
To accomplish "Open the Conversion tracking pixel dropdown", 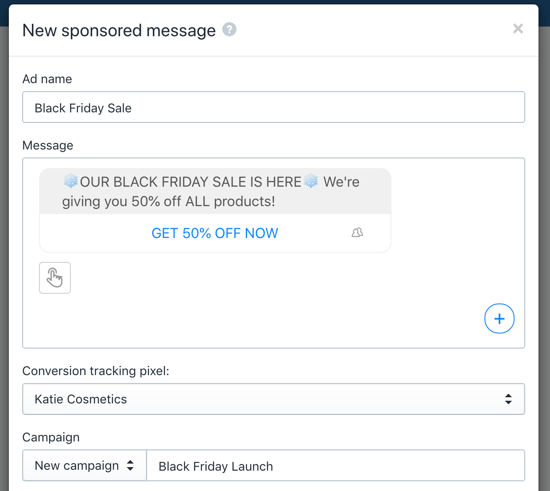I will click(x=273, y=399).
